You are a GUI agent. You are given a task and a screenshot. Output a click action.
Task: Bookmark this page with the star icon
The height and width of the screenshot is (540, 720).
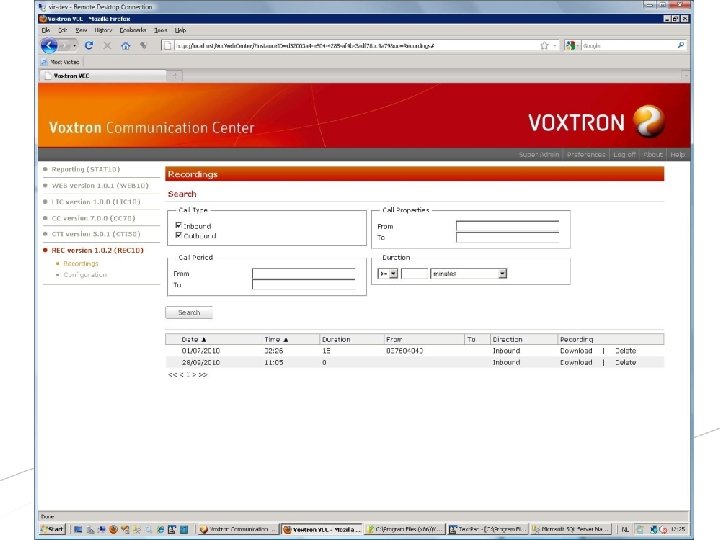(x=545, y=45)
